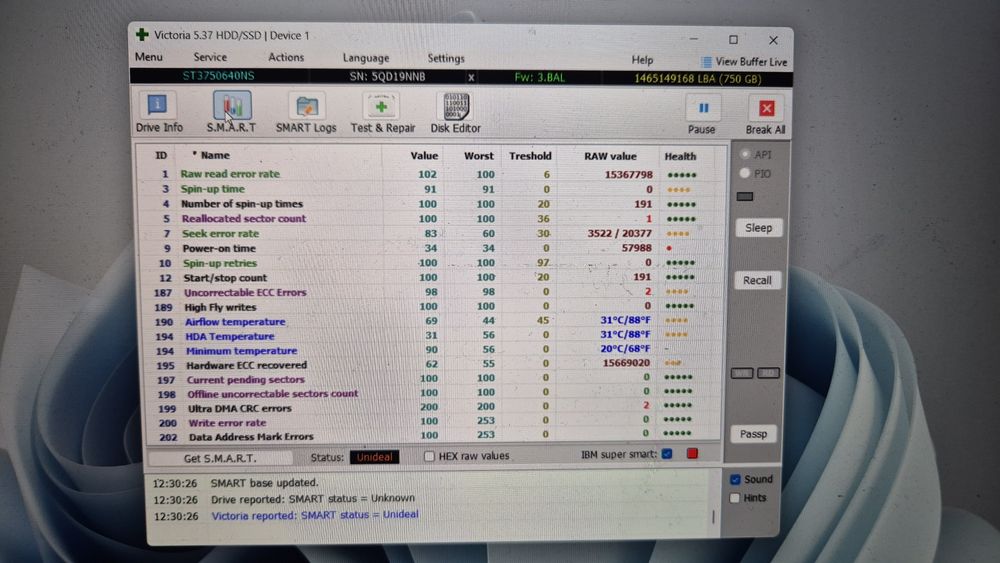Open the Service menu

[210, 57]
